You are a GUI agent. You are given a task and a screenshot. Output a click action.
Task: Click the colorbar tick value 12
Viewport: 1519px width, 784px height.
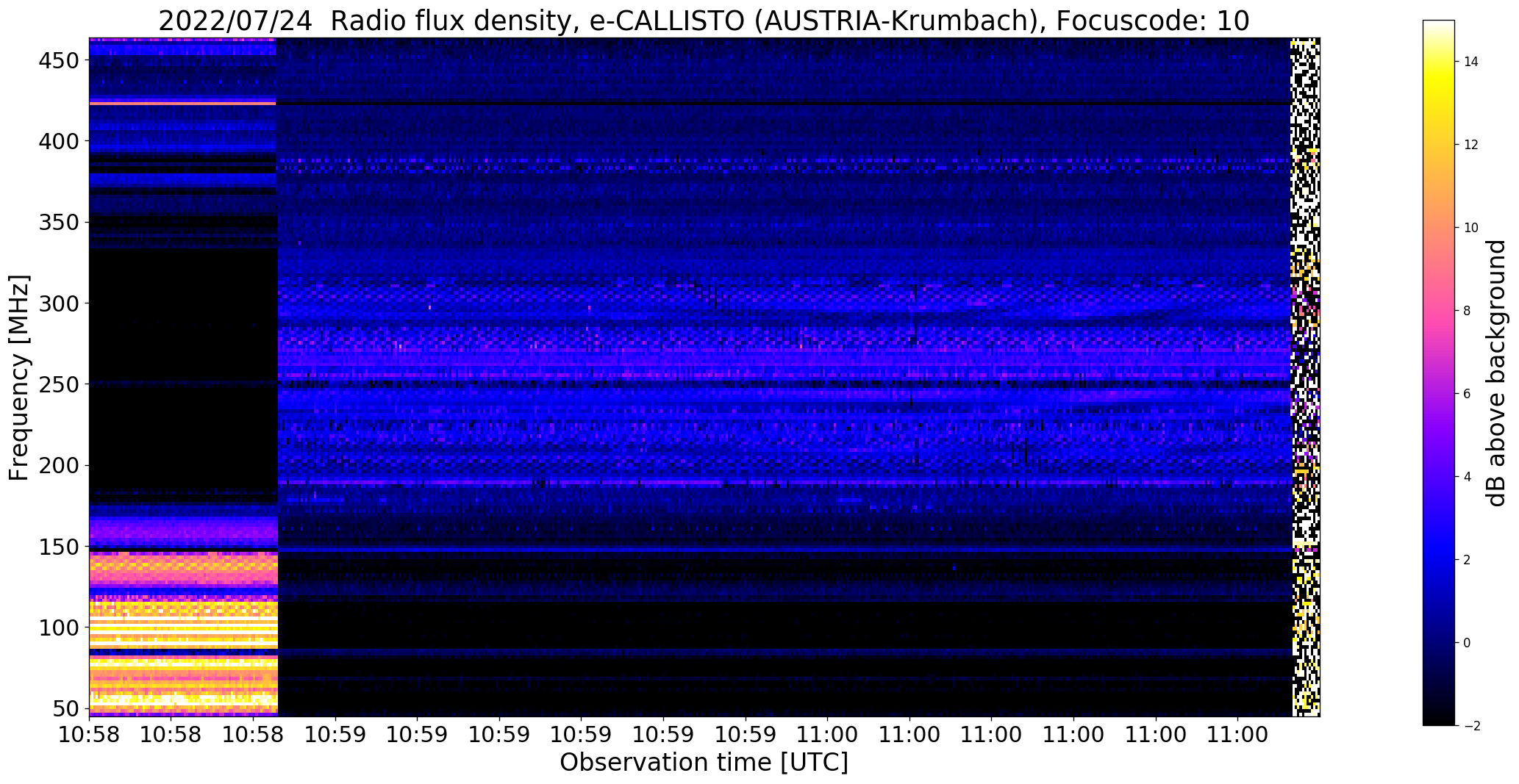(x=1471, y=145)
